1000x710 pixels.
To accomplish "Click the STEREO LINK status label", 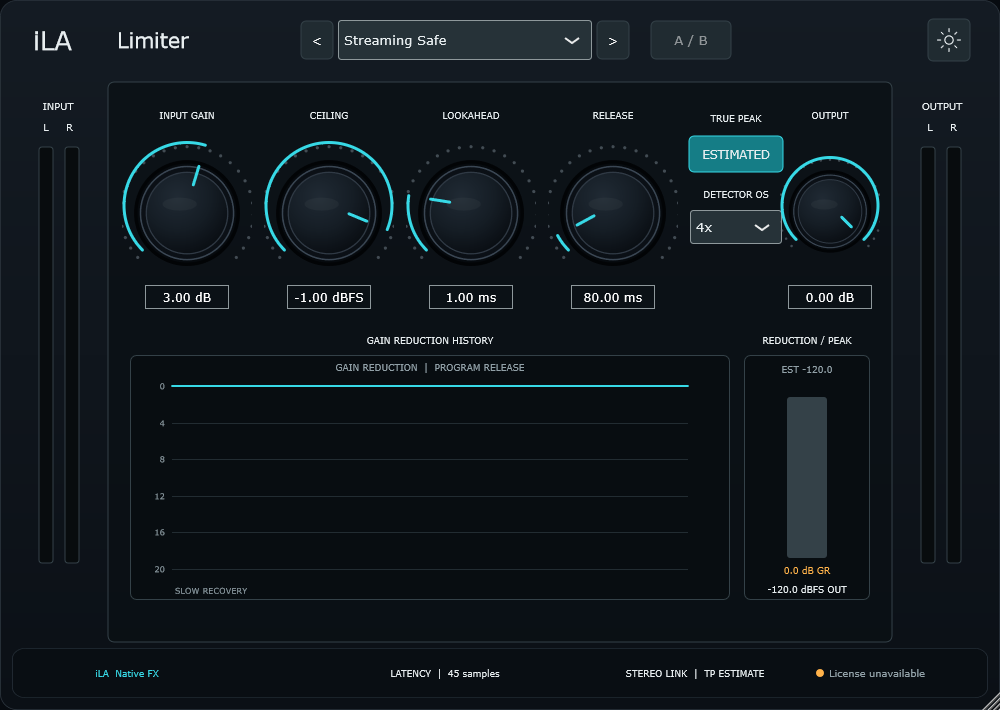I will click(656, 674).
